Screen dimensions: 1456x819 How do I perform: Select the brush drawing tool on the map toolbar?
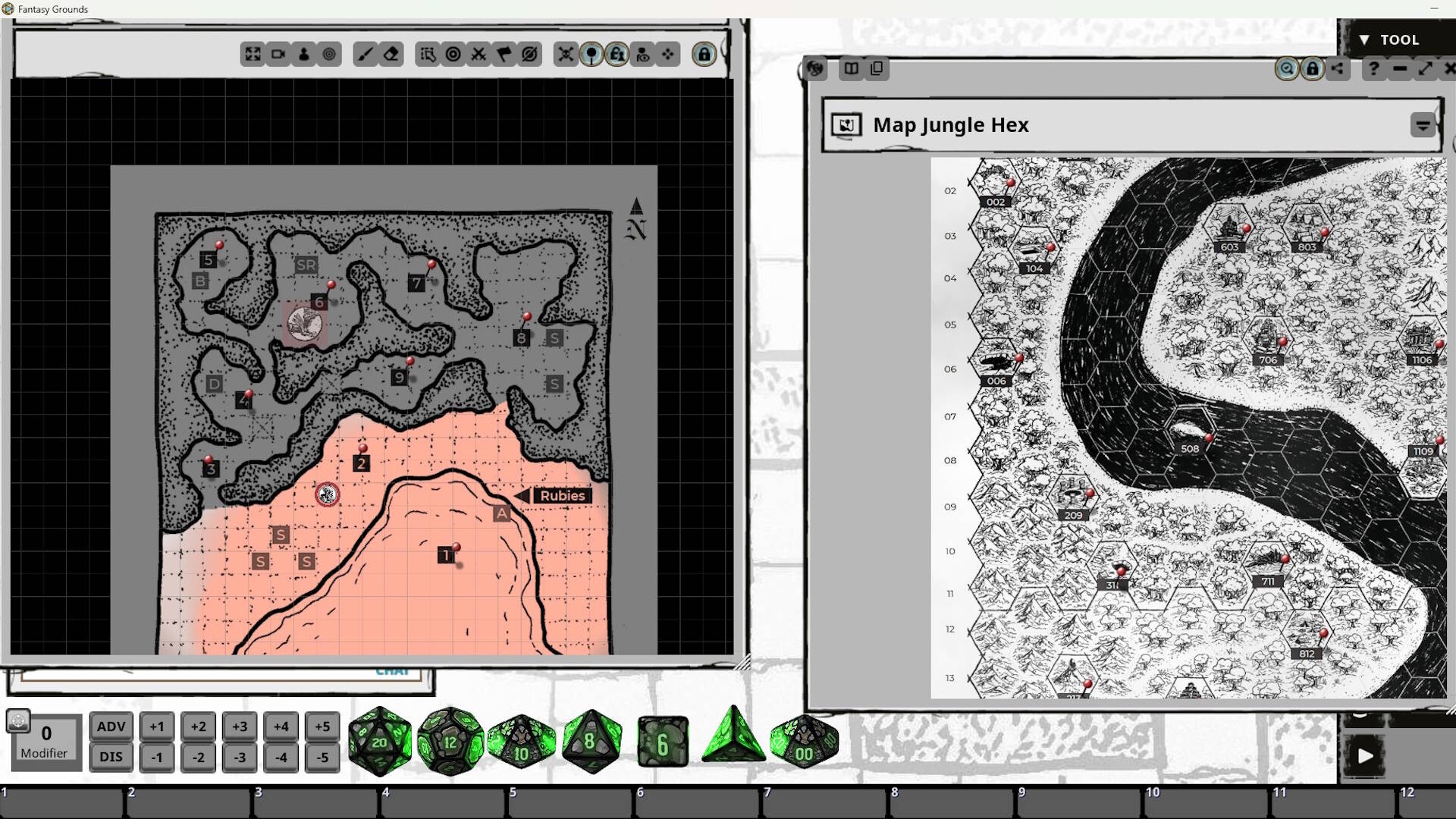pyautogui.click(x=364, y=54)
